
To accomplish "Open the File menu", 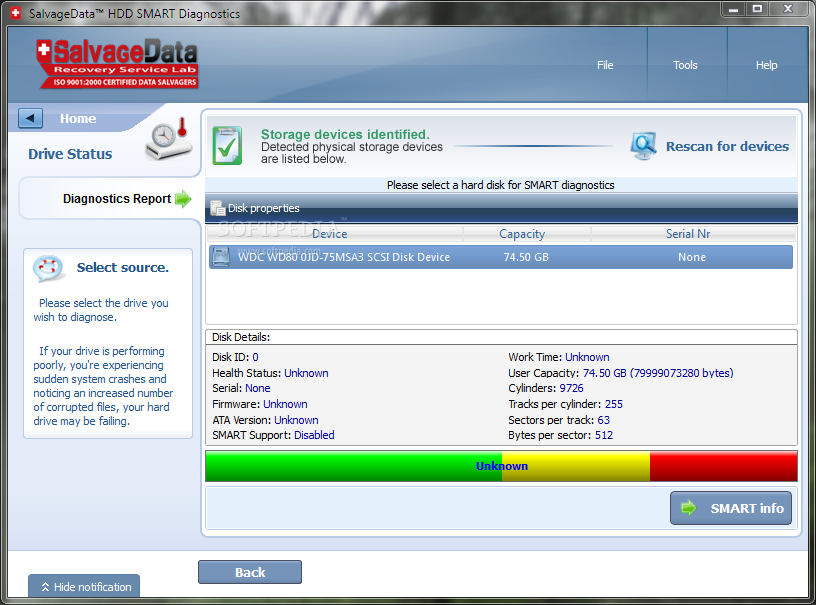I will (605, 65).
